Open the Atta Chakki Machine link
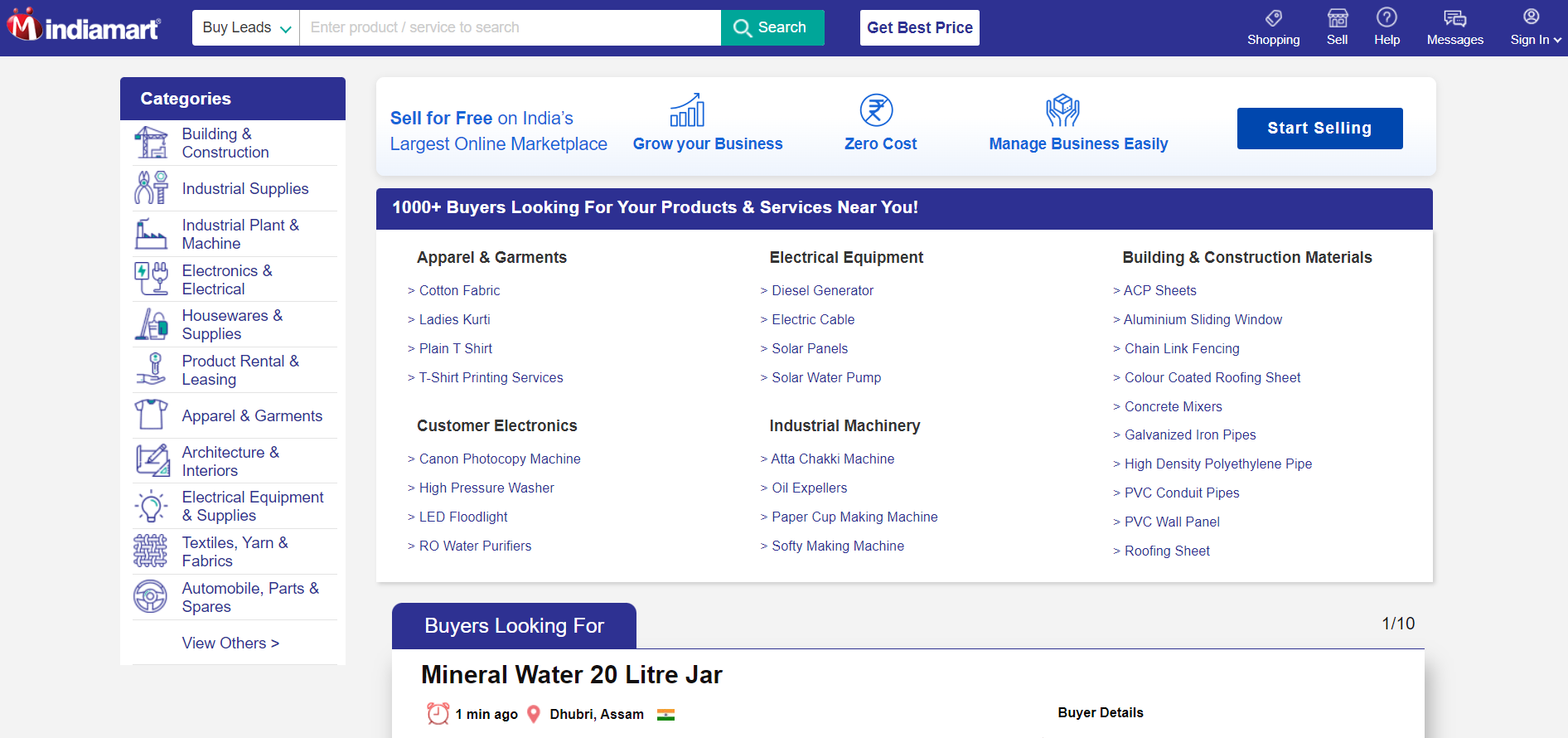The height and width of the screenshot is (738, 1568). click(x=833, y=459)
